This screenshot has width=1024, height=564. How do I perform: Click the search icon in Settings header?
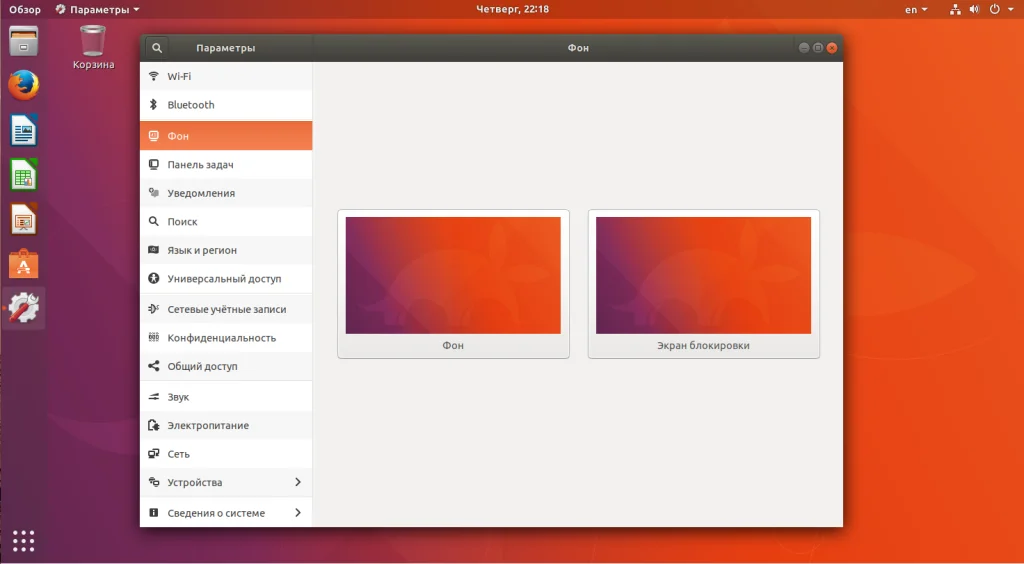point(156,48)
